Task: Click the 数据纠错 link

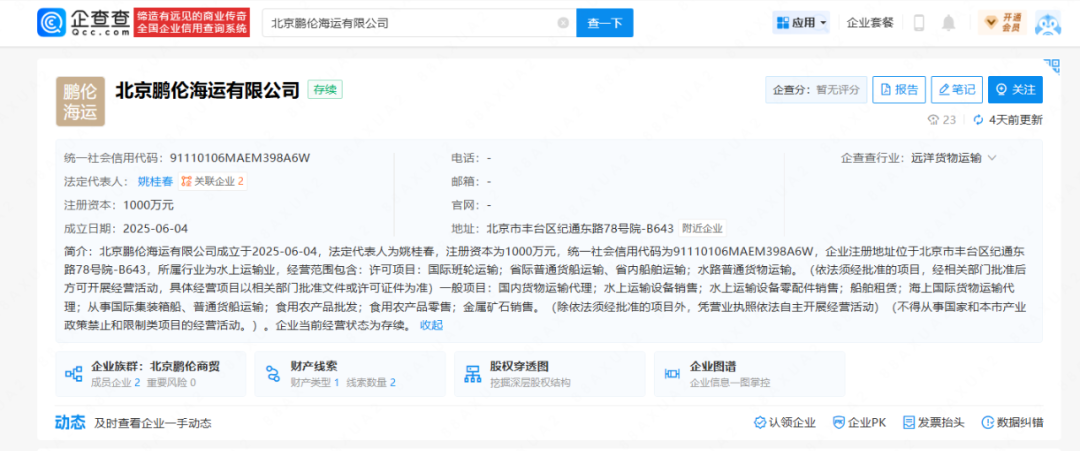Action: tap(1012, 423)
